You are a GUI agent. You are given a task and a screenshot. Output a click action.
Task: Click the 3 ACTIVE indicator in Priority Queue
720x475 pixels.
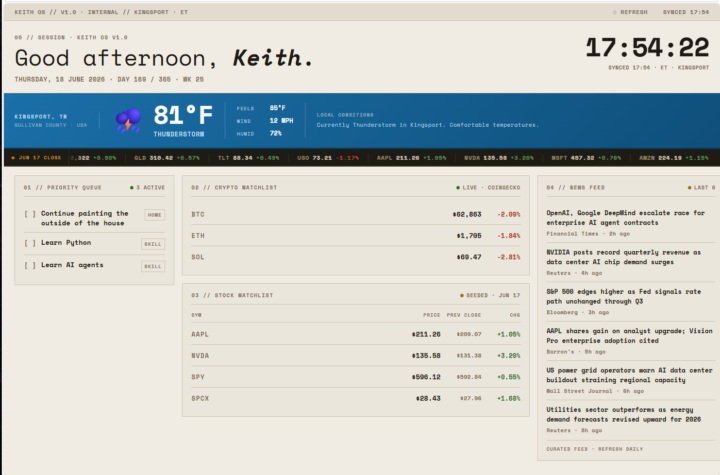(147, 187)
